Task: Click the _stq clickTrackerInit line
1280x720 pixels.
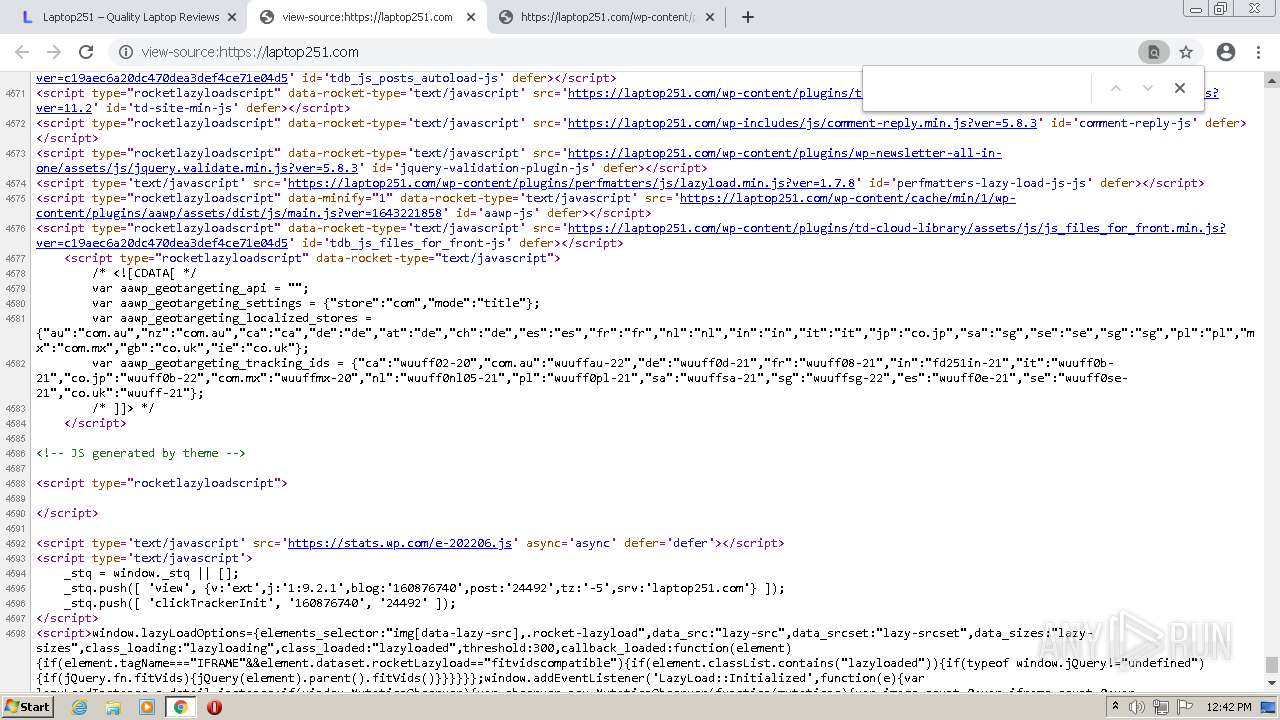Action: point(260,603)
